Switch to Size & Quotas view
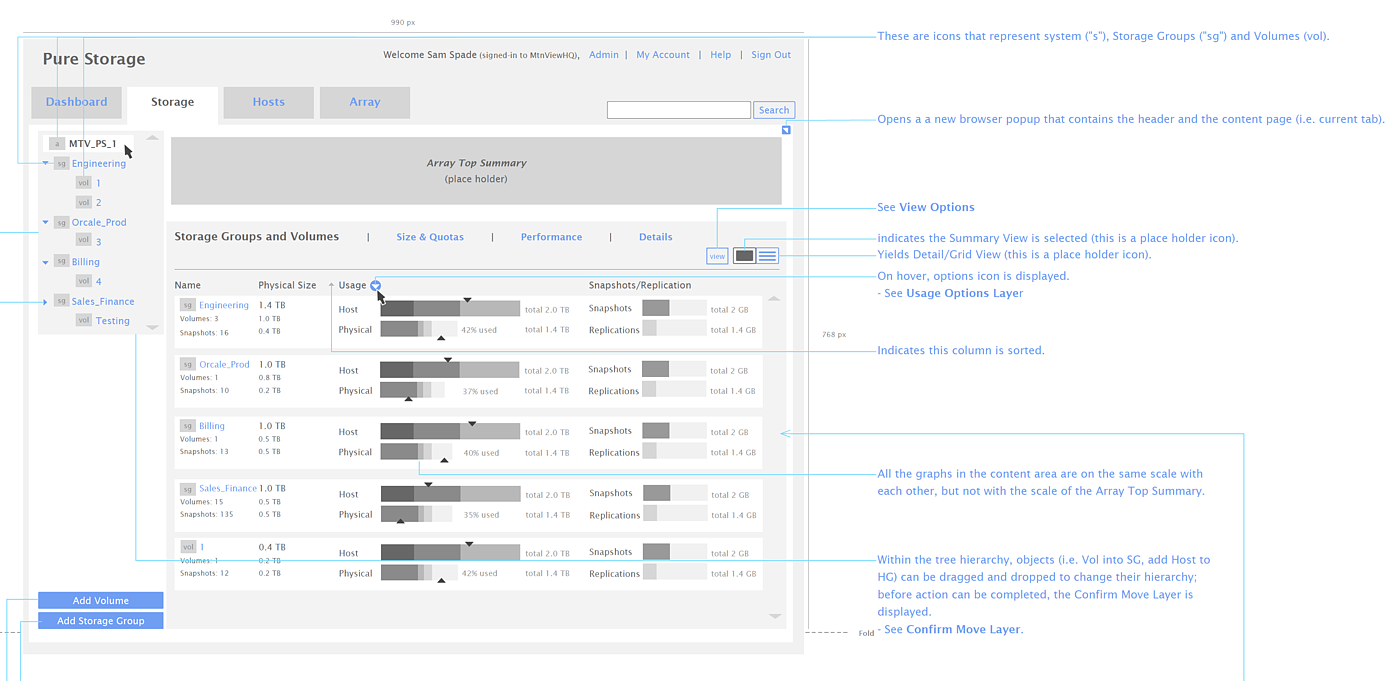Screen dimensions: 1400x681 click(x=430, y=237)
